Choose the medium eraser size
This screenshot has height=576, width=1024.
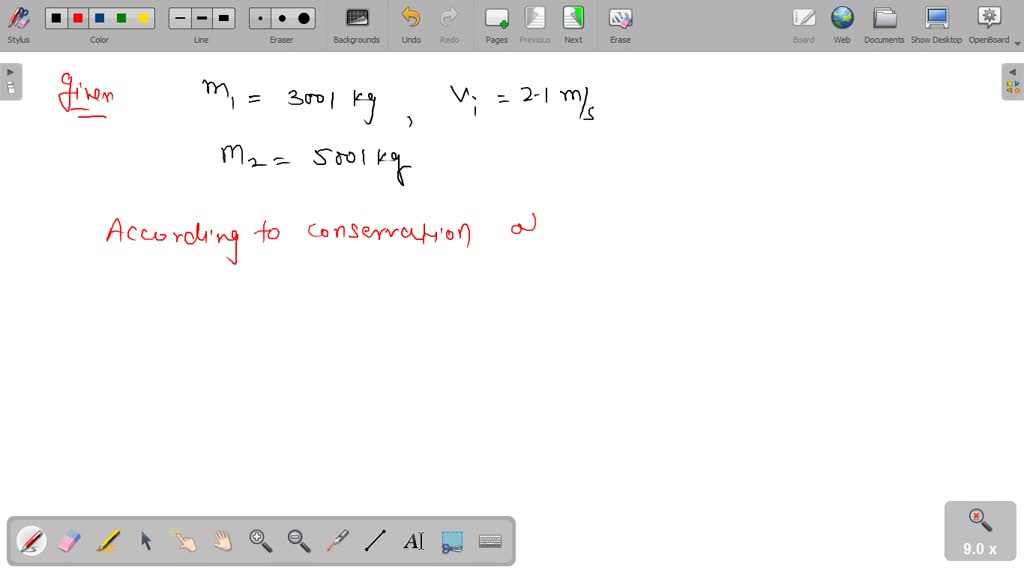tap(282, 18)
